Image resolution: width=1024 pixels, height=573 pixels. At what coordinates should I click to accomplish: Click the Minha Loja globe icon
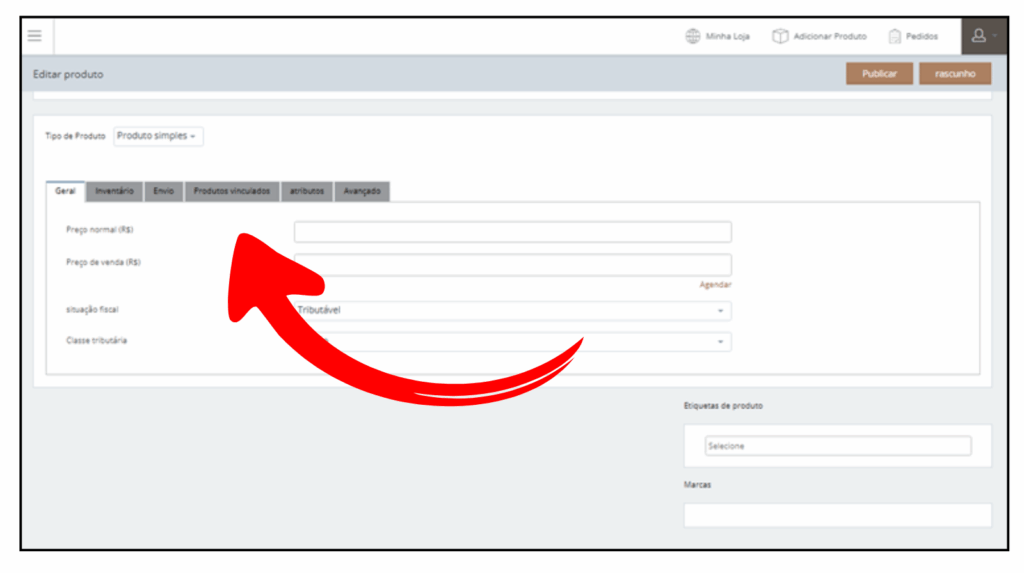pyautogui.click(x=692, y=36)
